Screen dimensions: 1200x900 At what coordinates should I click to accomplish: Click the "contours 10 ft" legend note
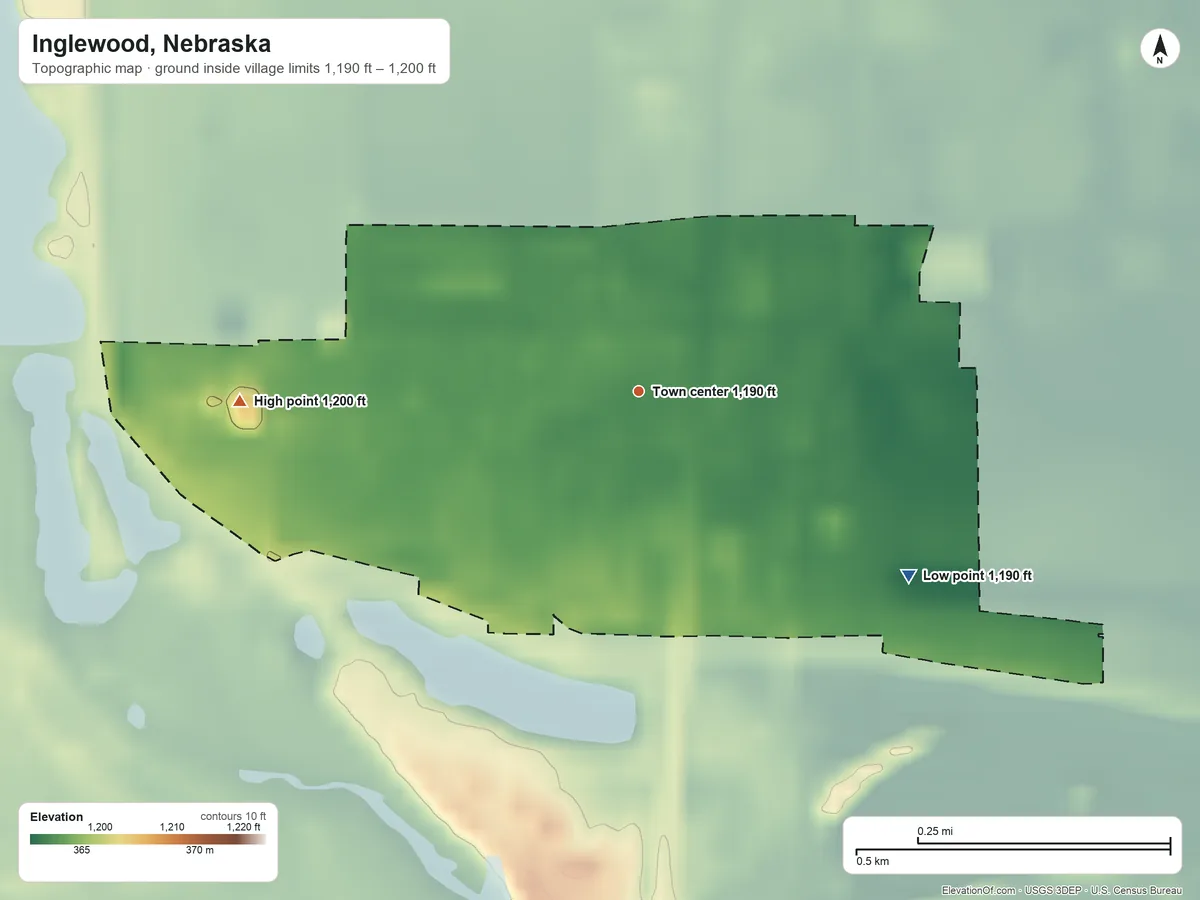(233, 816)
